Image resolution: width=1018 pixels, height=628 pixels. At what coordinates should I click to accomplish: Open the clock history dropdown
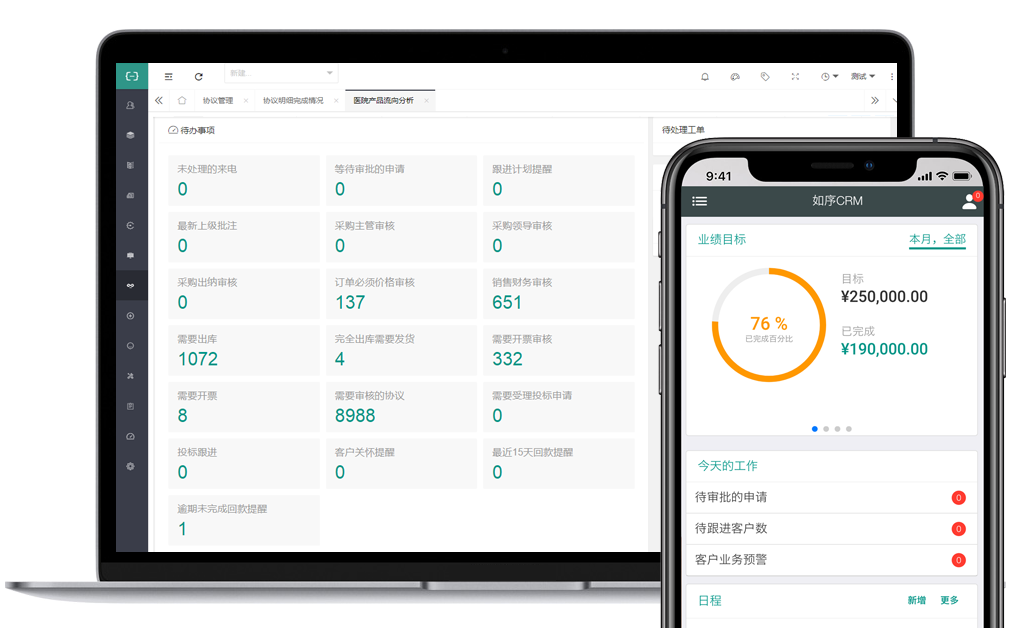click(x=829, y=77)
